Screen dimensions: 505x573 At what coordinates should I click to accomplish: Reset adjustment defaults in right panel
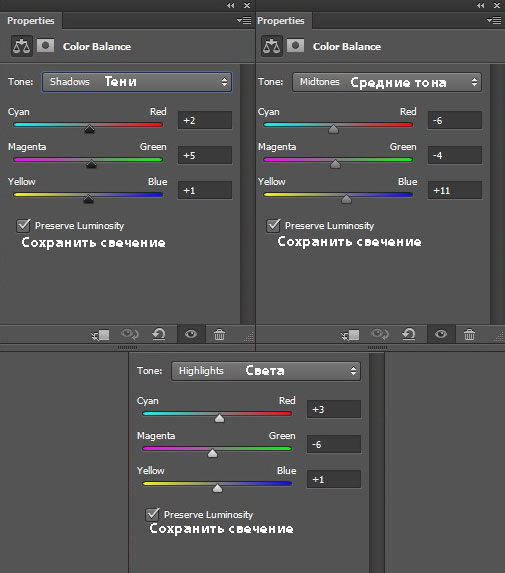pyautogui.click(x=409, y=334)
